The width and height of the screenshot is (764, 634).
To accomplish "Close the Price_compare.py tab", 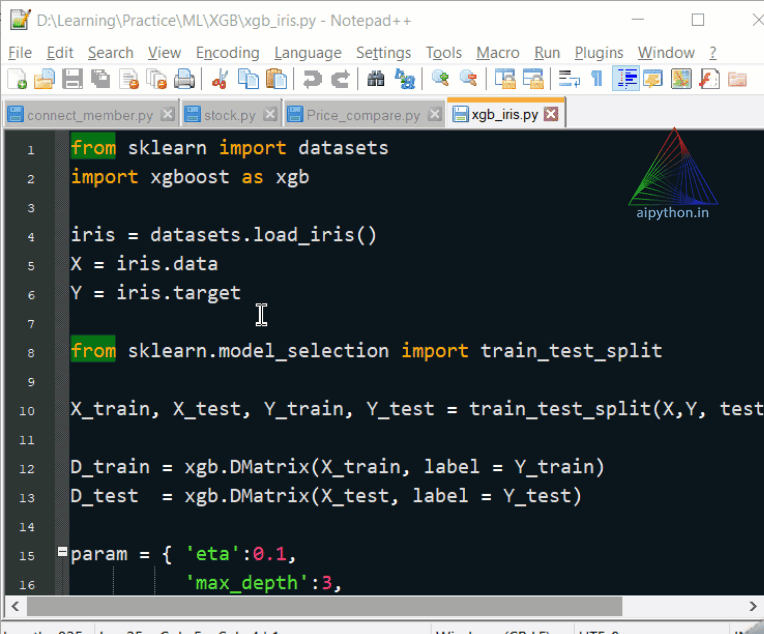I will pos(435,115).
